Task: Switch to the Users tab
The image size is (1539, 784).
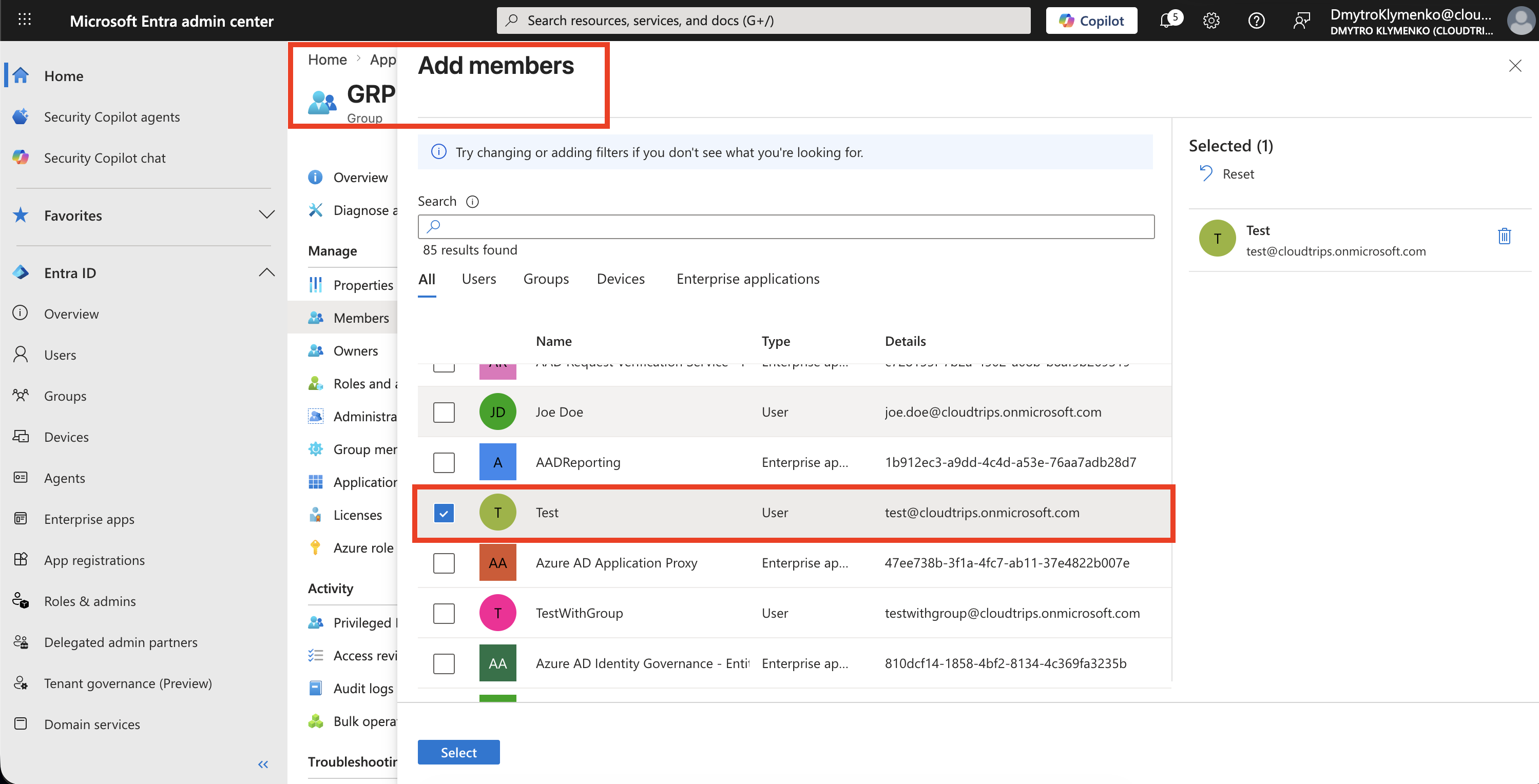Action: 478,279
